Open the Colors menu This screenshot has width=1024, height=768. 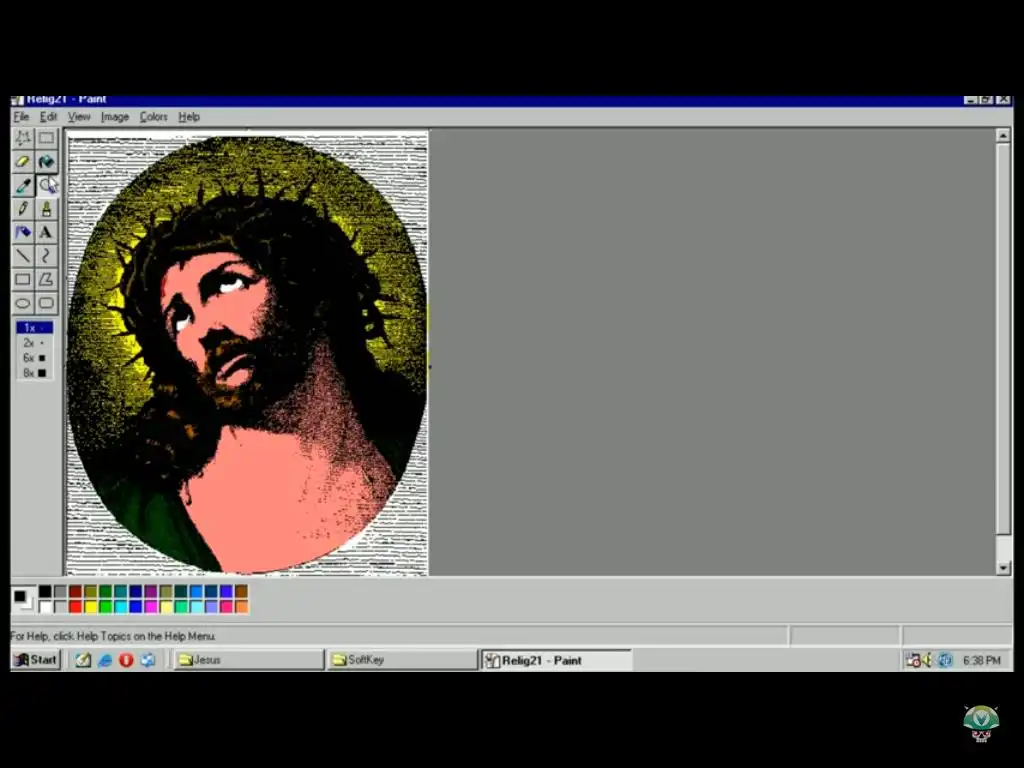click(x=153, y=117)
